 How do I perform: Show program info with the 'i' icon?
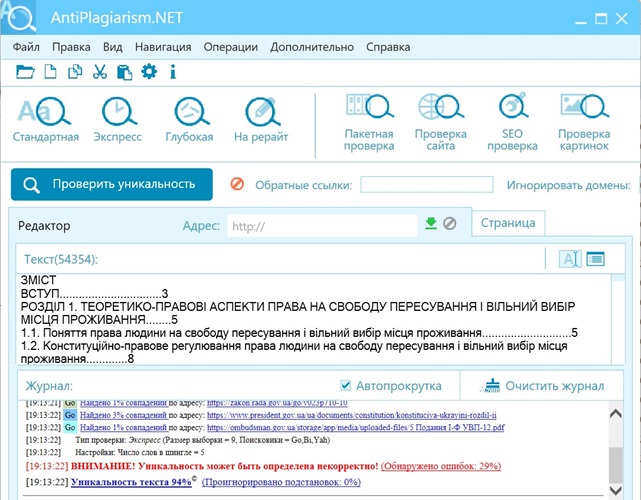(173, 72)
